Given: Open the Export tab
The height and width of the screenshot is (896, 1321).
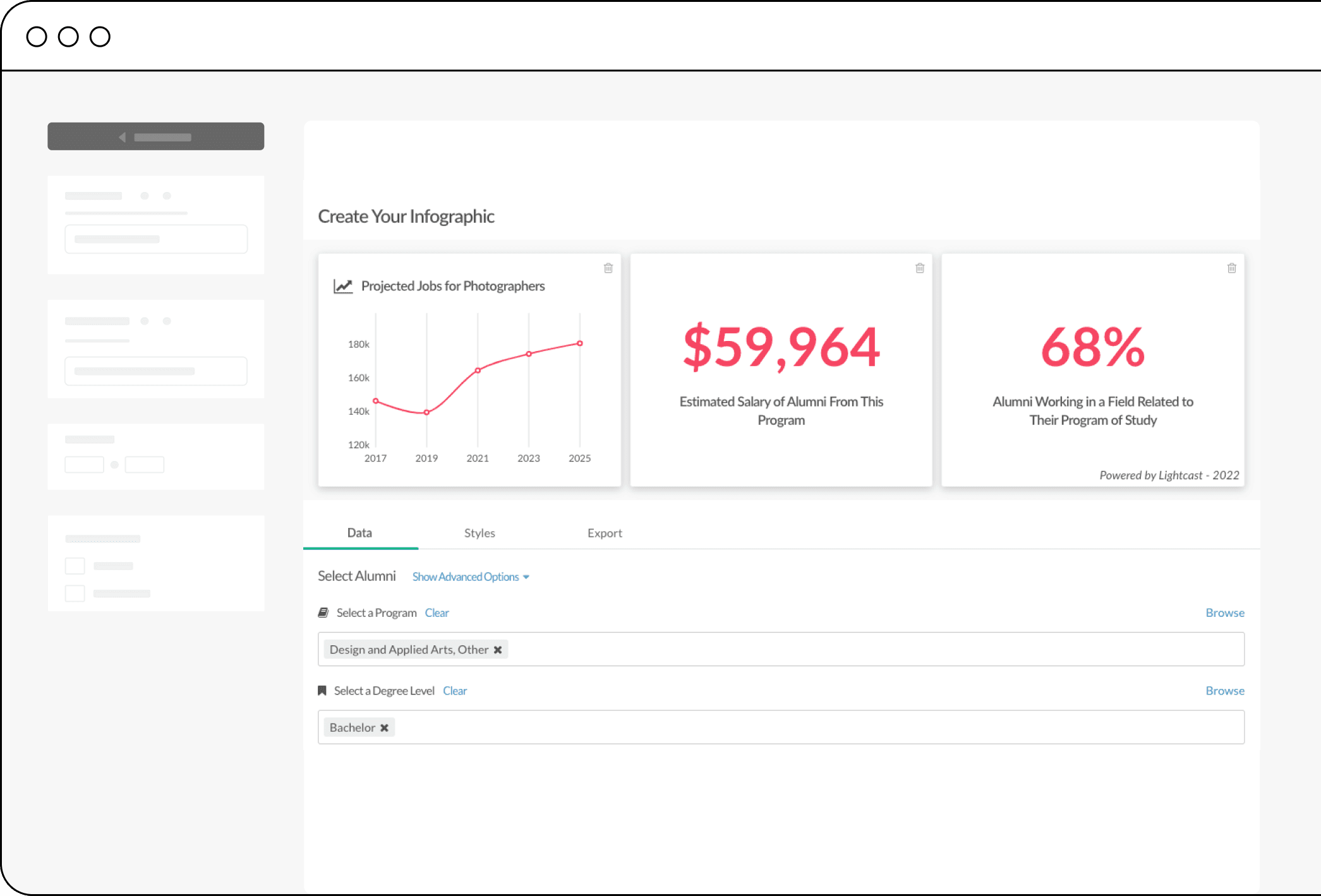Looking at the screenshot, I should tap(605, 533).
